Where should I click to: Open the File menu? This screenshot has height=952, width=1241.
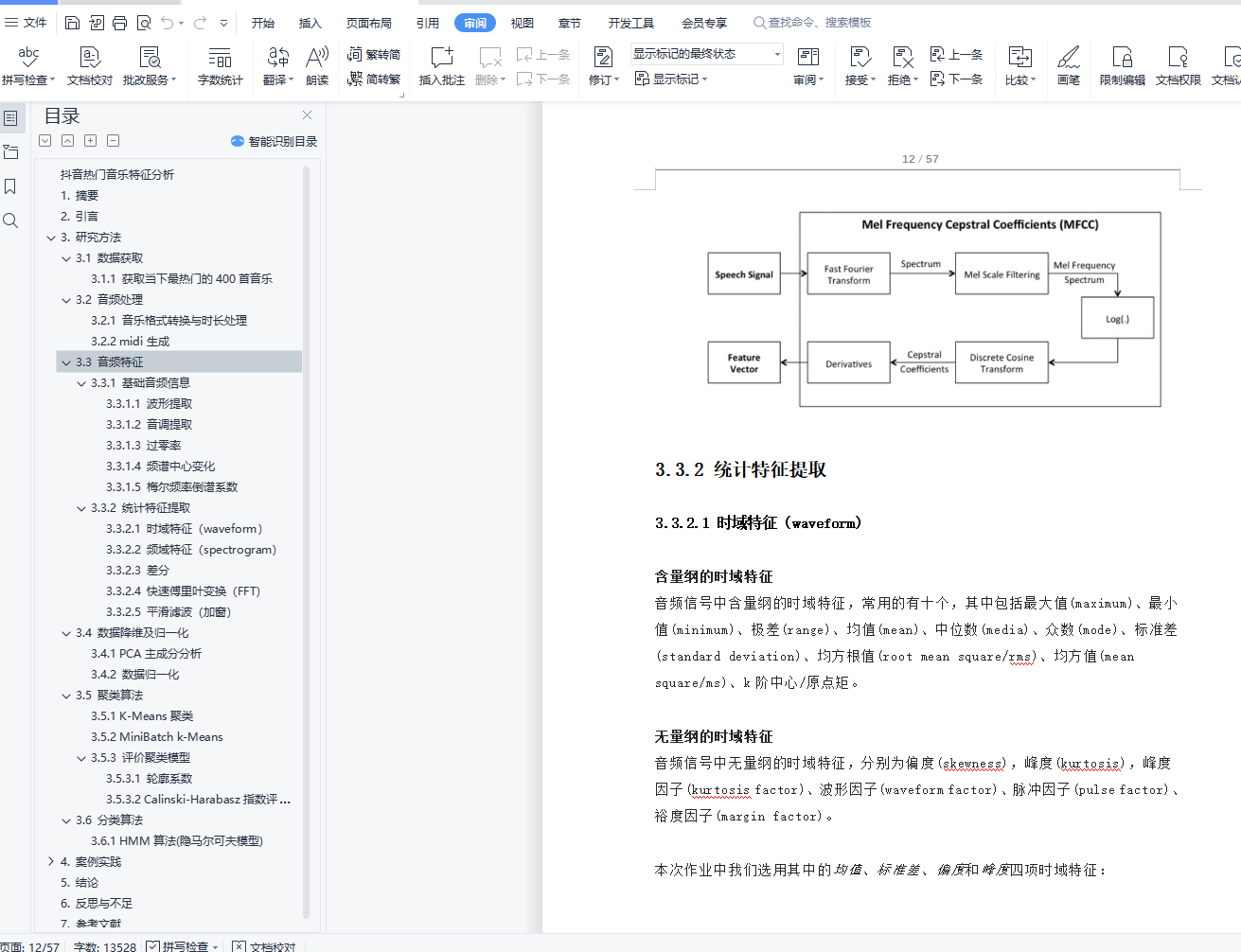pyautogui.click(x=26, y=23)
